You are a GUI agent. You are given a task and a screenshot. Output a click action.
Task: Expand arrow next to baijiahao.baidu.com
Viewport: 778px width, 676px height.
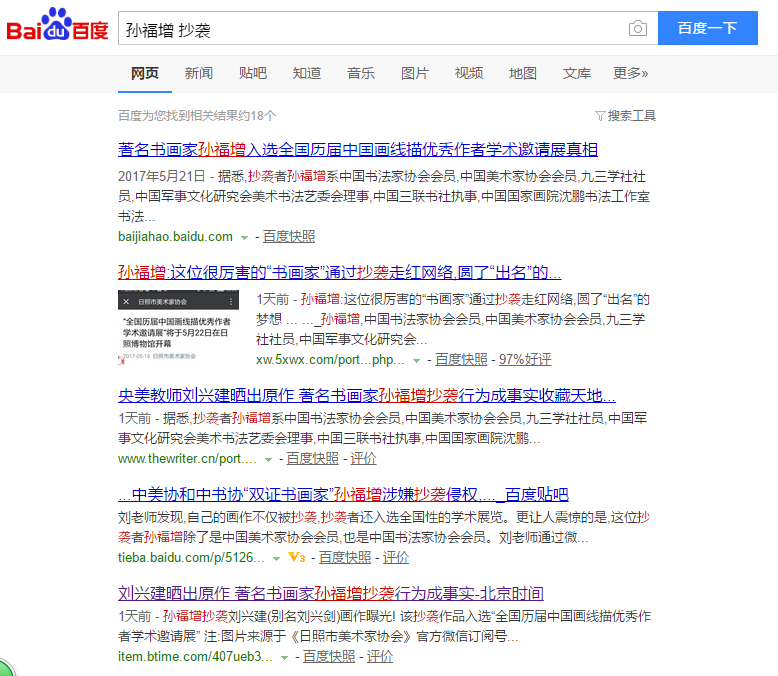click(244, 237)
